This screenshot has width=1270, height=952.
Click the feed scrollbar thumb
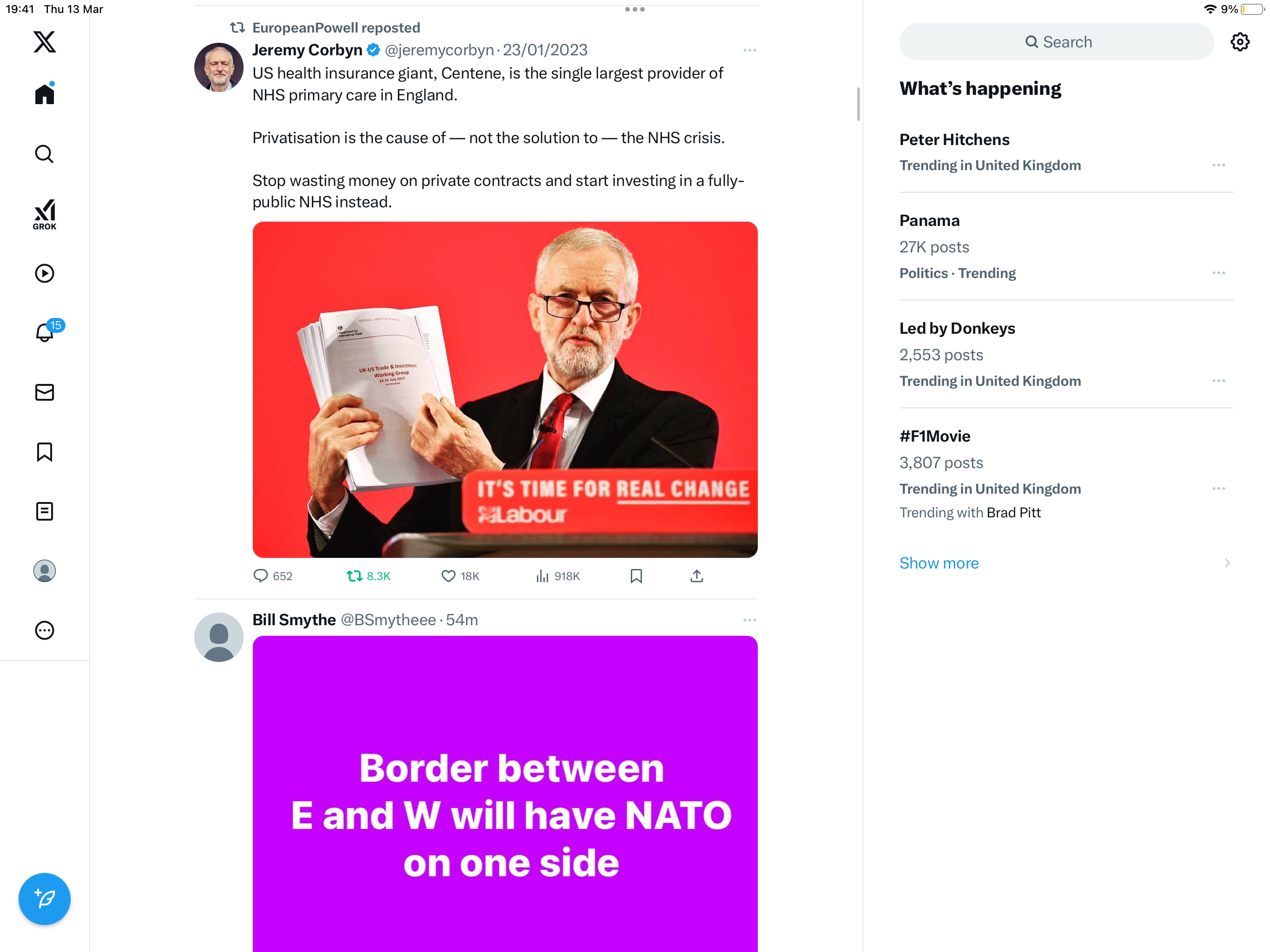point(858,104)
